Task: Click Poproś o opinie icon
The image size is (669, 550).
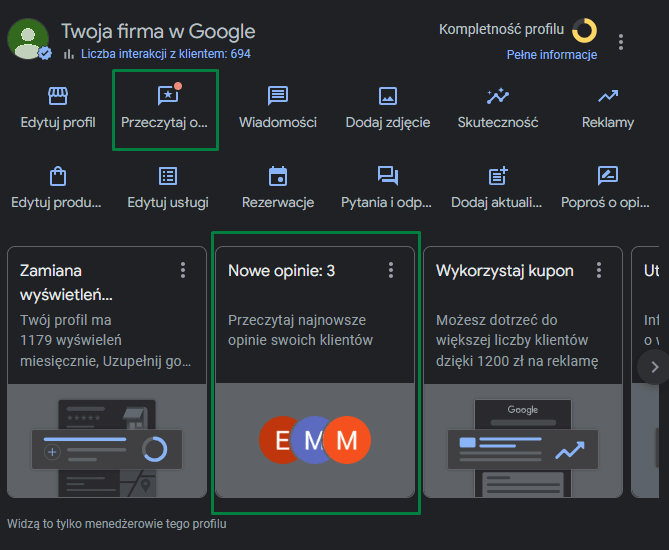Action: [608, 176]
